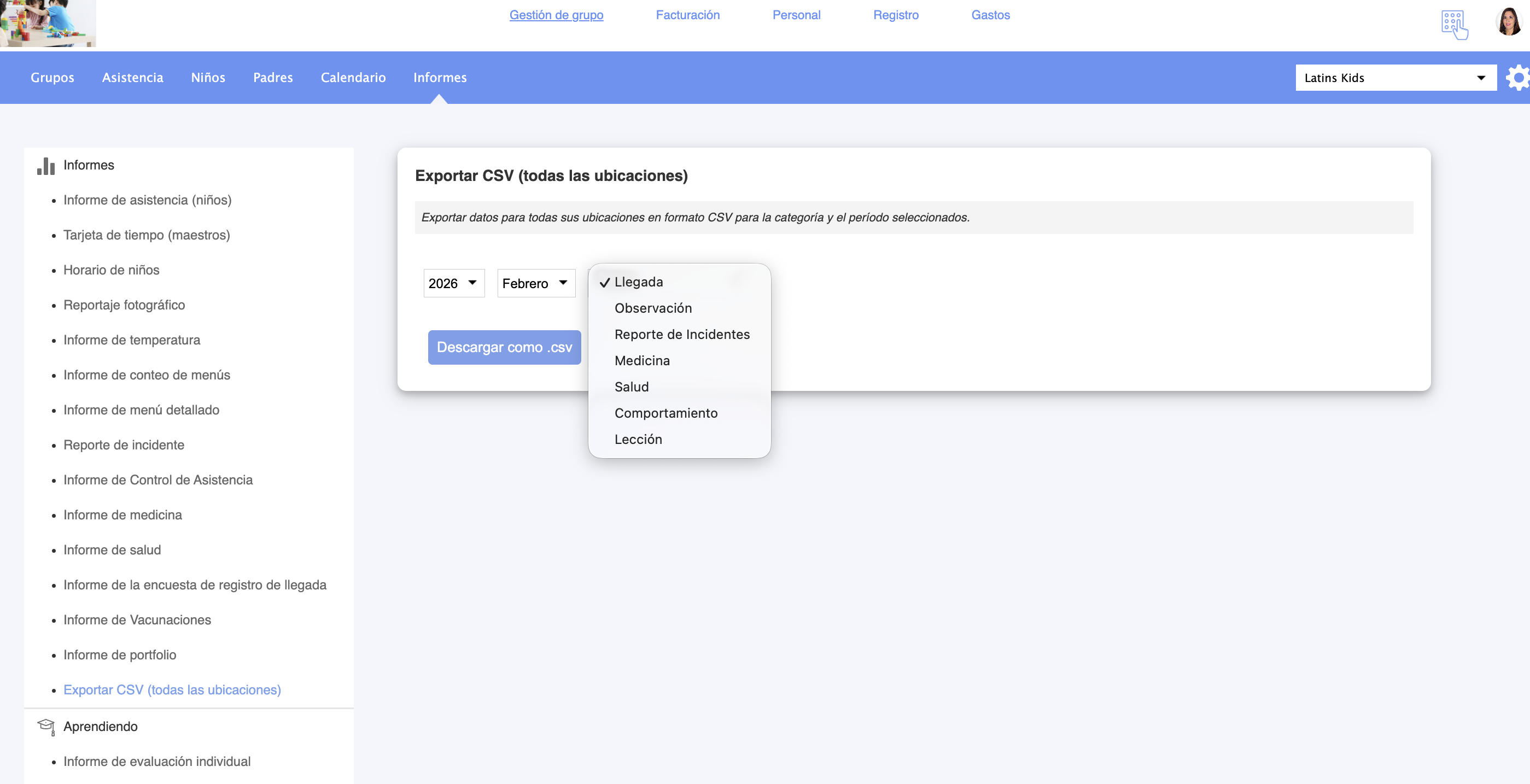This screenshot has width=1530, height=784.
Task: Select the checked Llegada option
Action: pos(639,282)
